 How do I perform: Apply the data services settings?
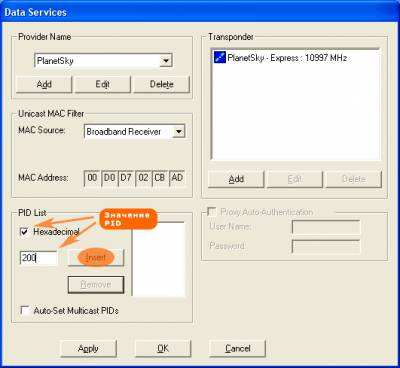click(88, 348)
